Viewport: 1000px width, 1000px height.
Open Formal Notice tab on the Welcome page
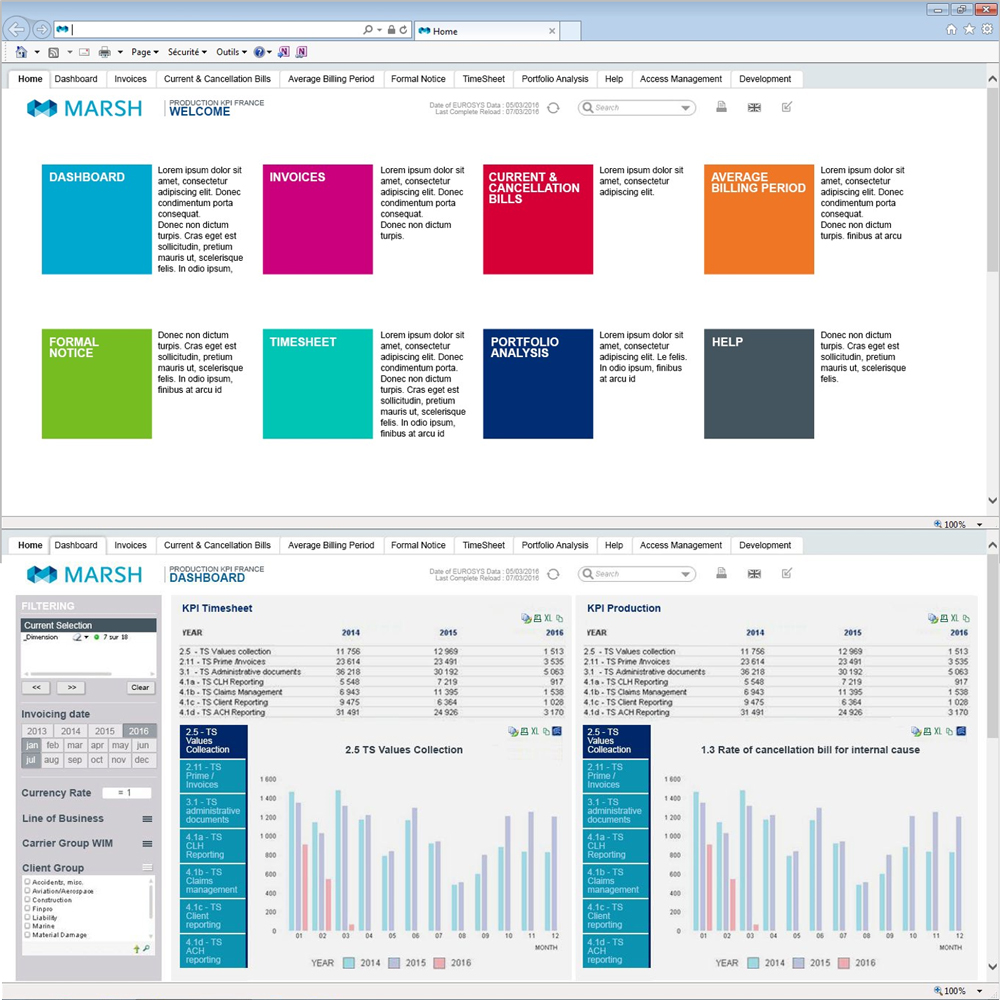pos(418,79)
